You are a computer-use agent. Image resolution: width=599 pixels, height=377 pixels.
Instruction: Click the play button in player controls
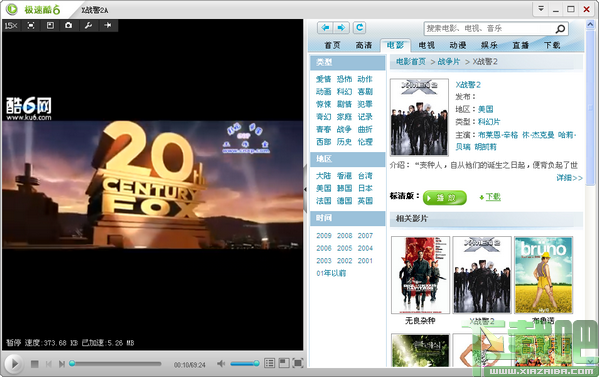pyautogui.click(x=14, y=363)
